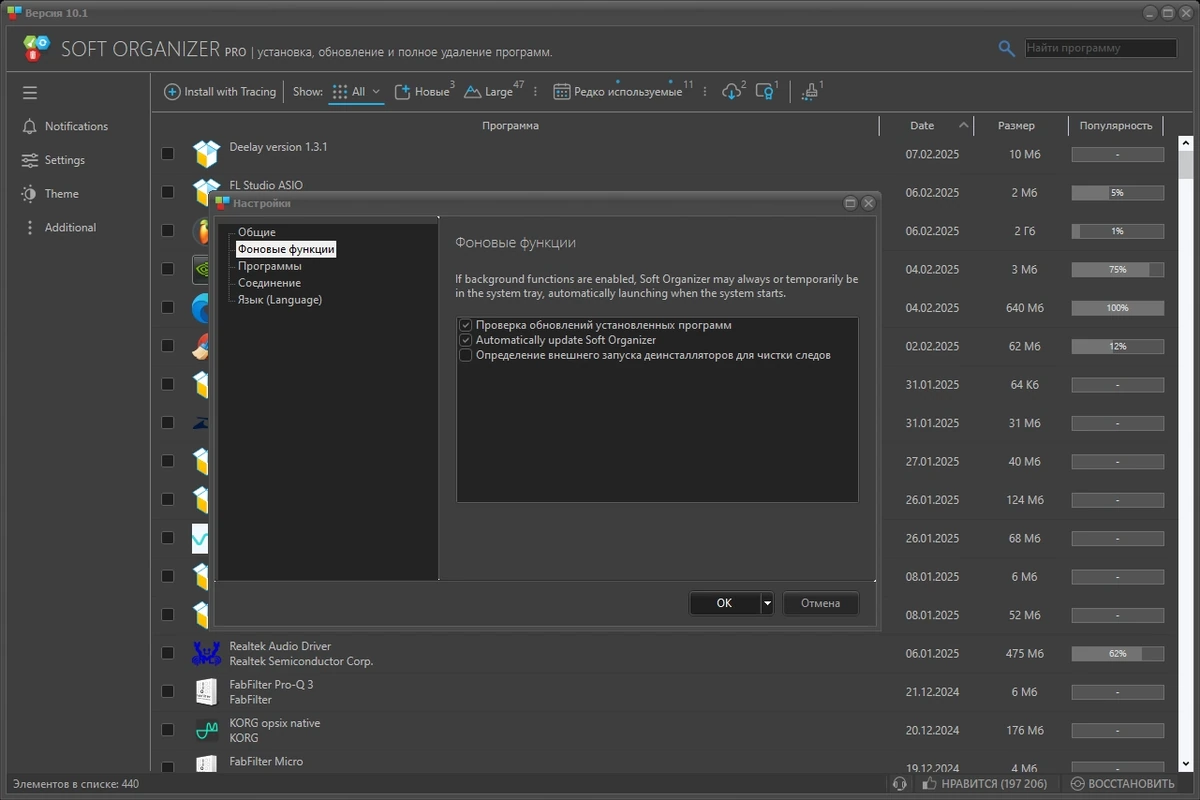Click the broom cleanup icon in toolbar
The height and width of the screenshot is (800, 1200).
810,92
